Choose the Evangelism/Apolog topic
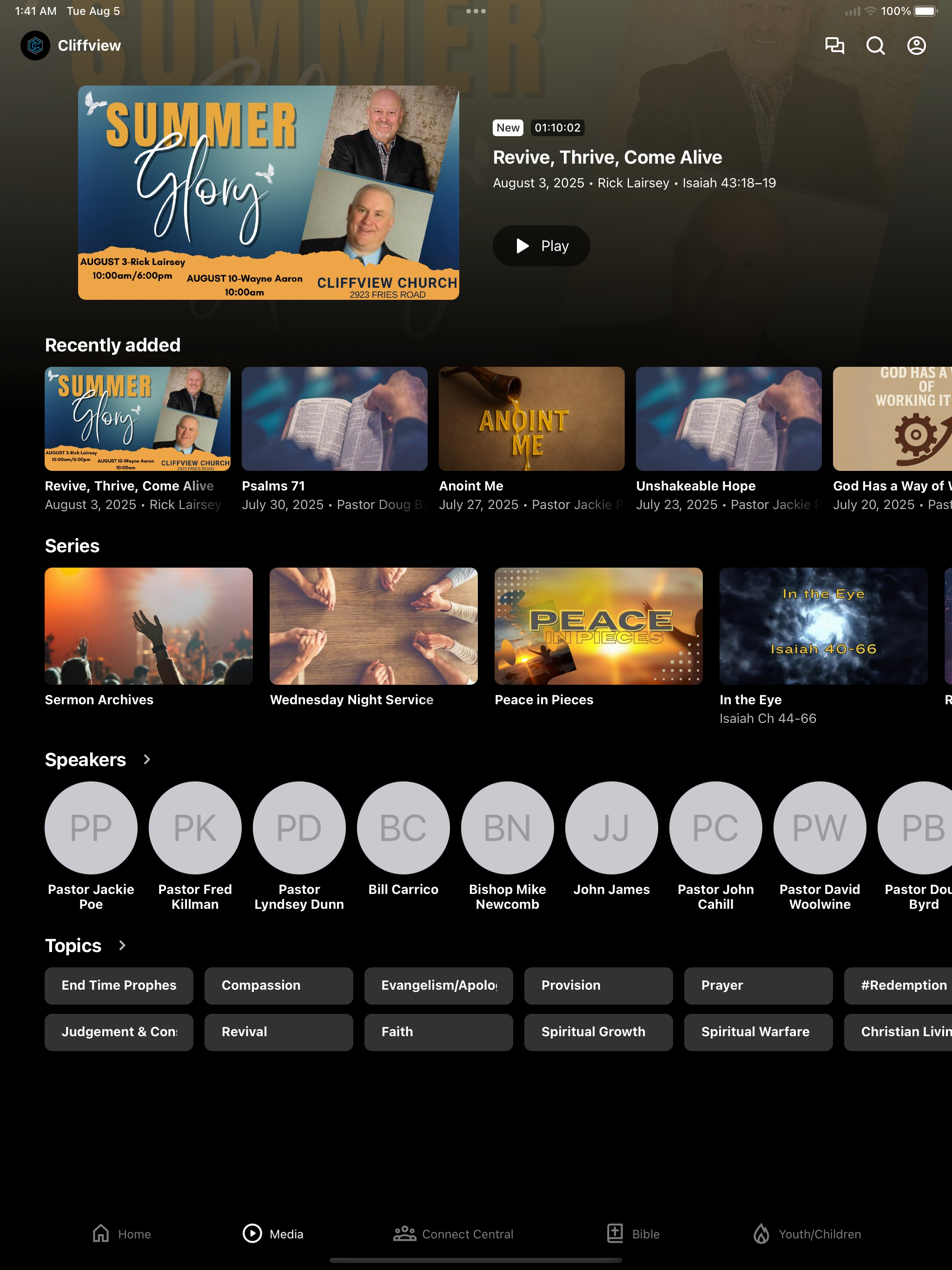 (x=439, y=986)
